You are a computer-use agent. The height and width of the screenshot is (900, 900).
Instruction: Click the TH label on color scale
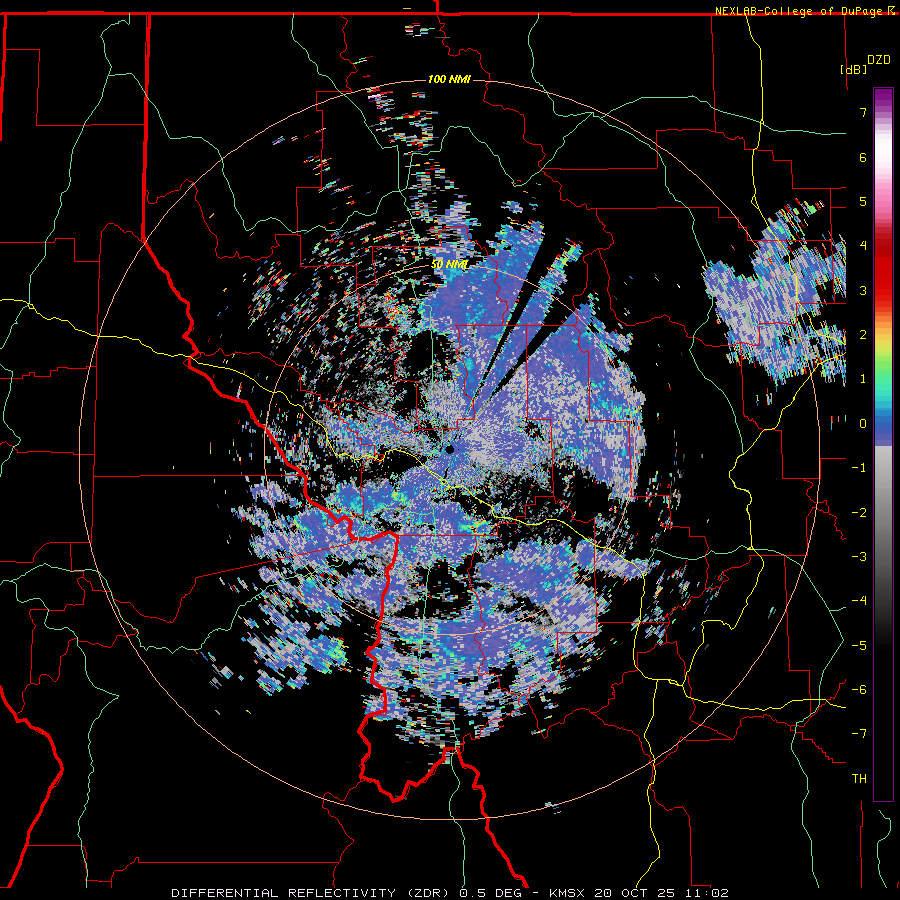(859, 779)
